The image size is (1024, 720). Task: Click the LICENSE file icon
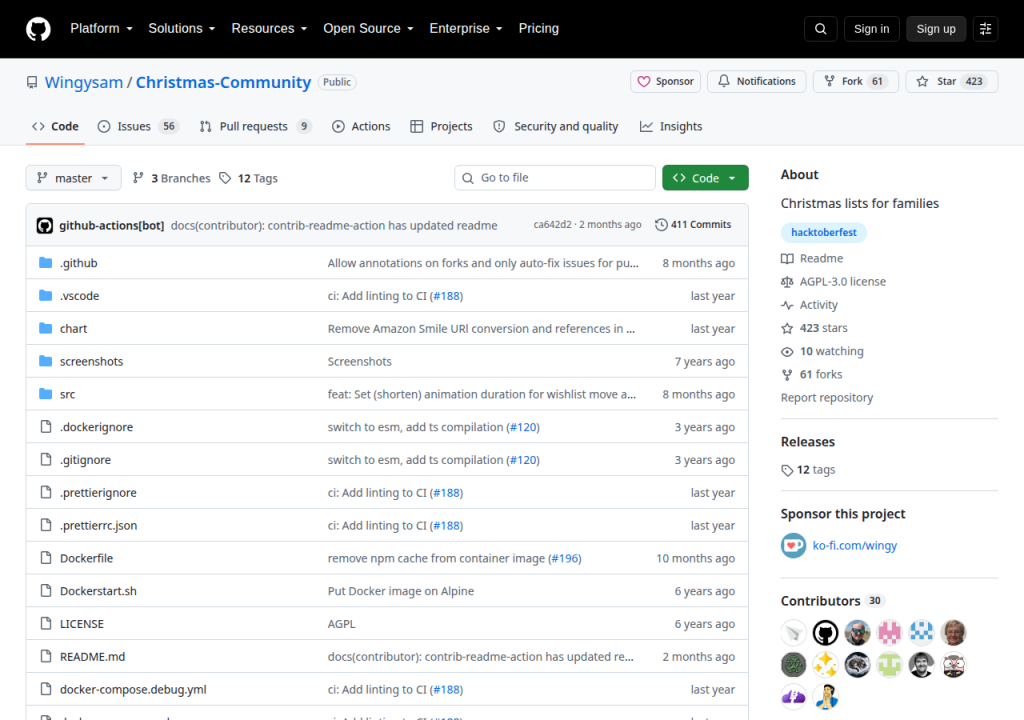coord(46,623)
